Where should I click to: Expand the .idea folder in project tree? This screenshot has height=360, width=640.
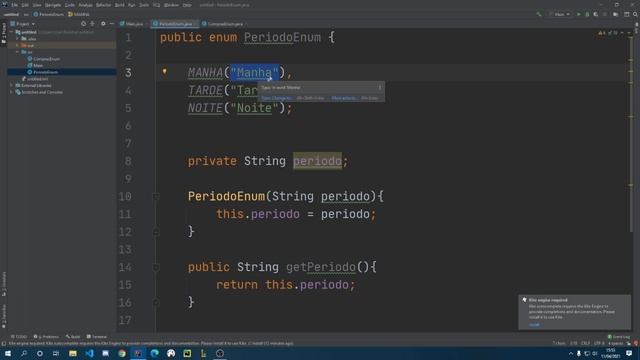[x=17, y=38]
